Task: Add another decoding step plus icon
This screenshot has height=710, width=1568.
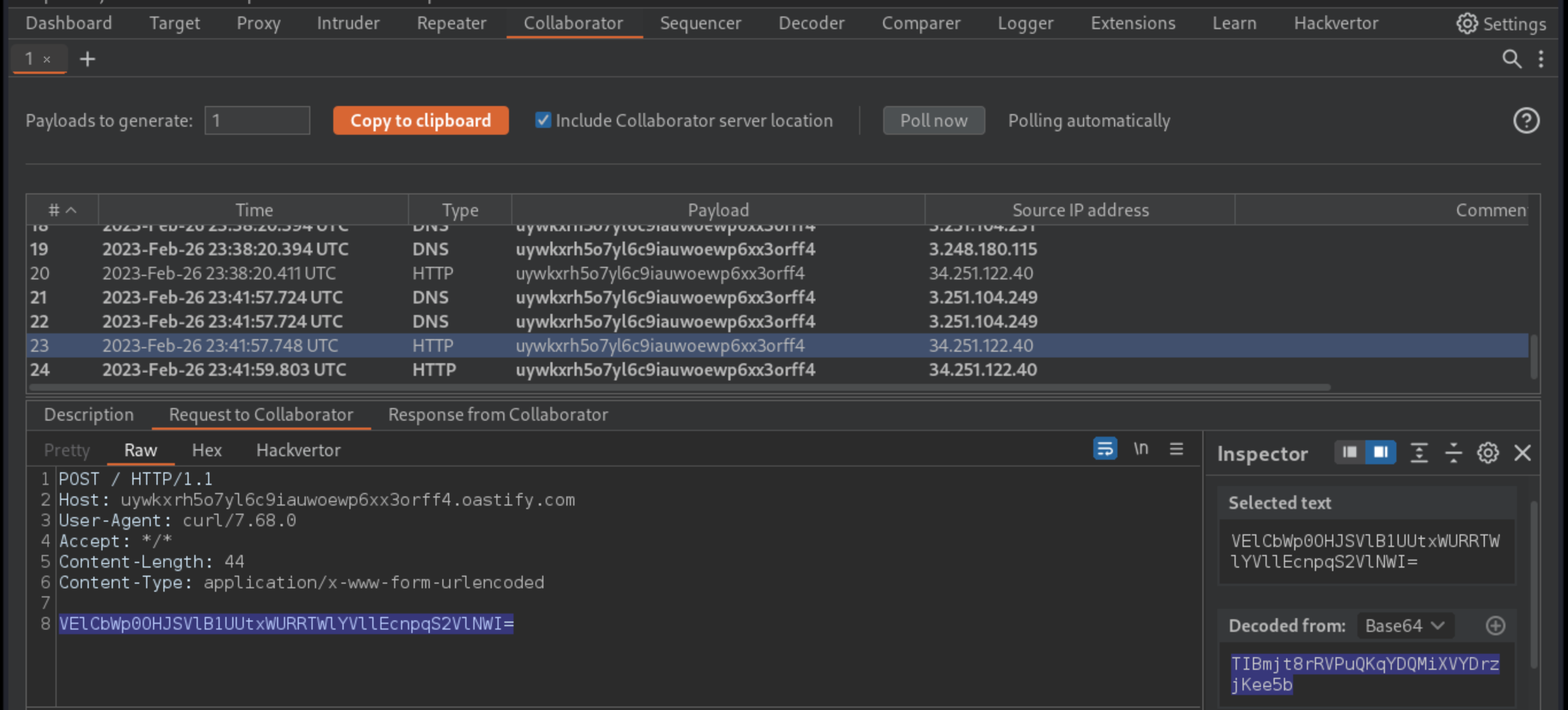Action: tap(1496, 625)
